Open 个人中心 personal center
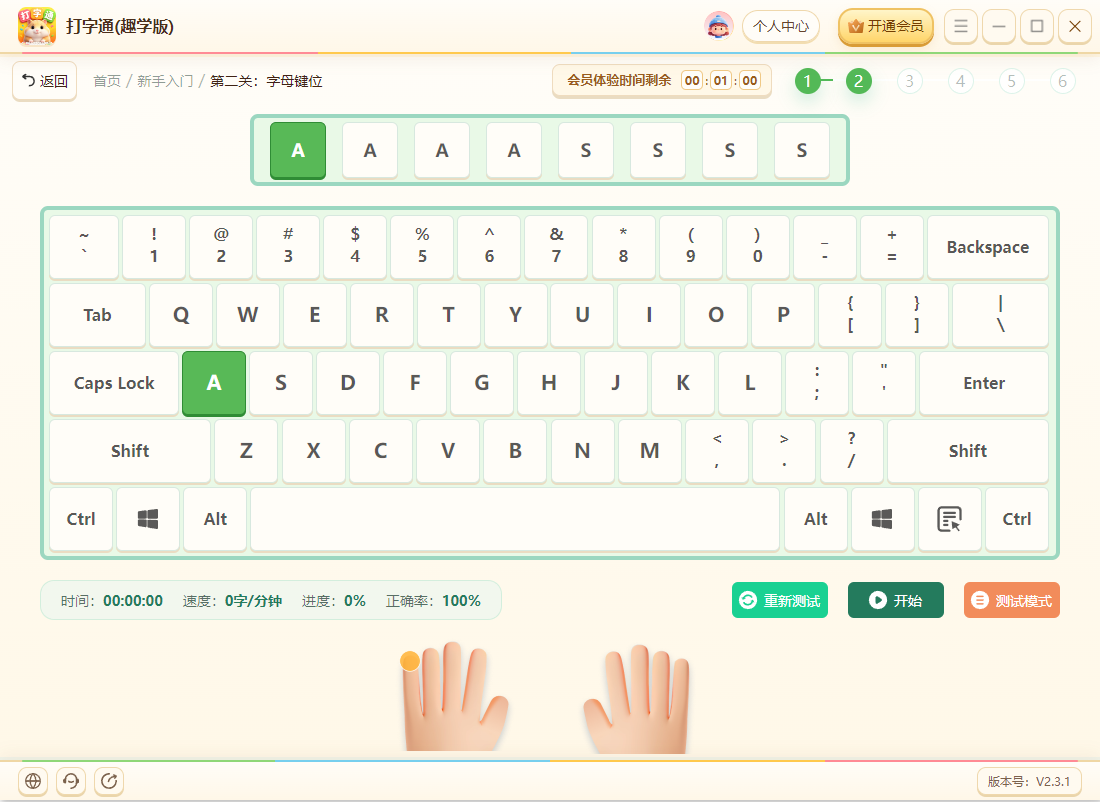 pos(781,27)
